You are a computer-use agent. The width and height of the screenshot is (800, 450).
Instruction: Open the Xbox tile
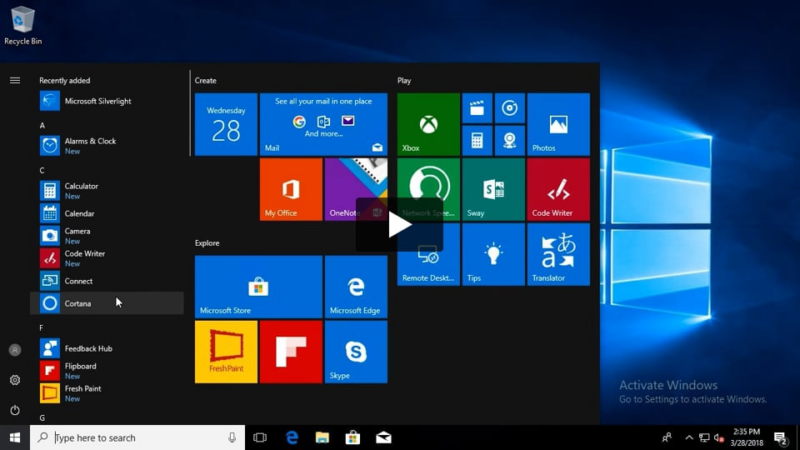[428, 124]
